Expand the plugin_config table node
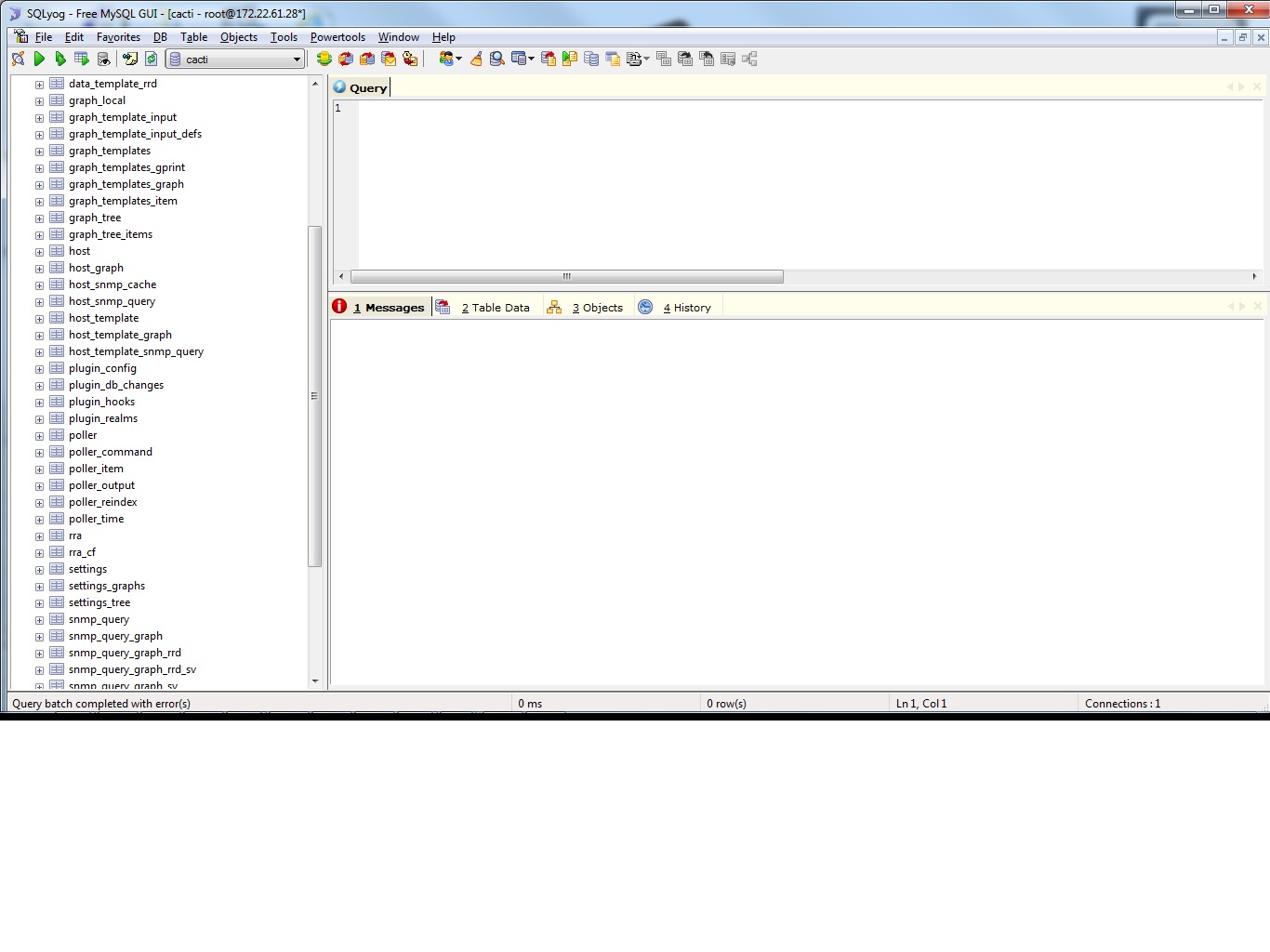This screenshot has width=1270, height=952. [39, 369]
